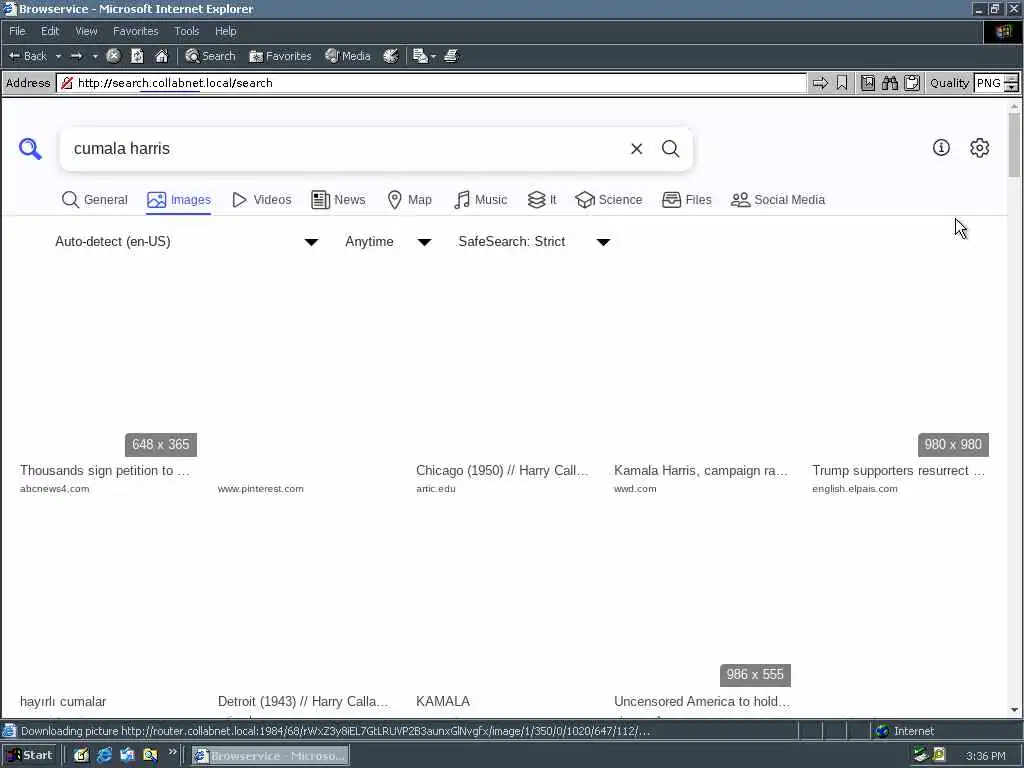
Task: Open the Media pane toolbar button
Action: (x=348, y=56)
